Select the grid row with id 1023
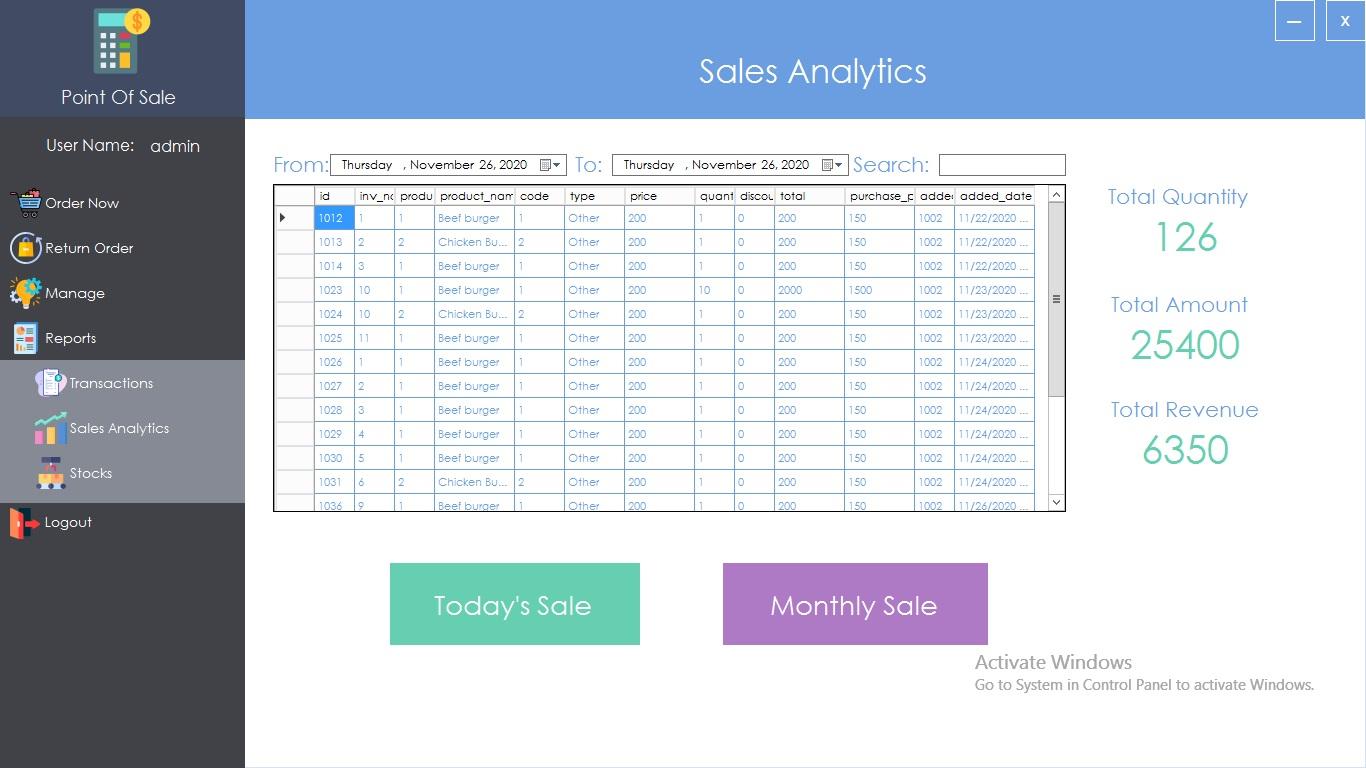 [x=333, y=290]
